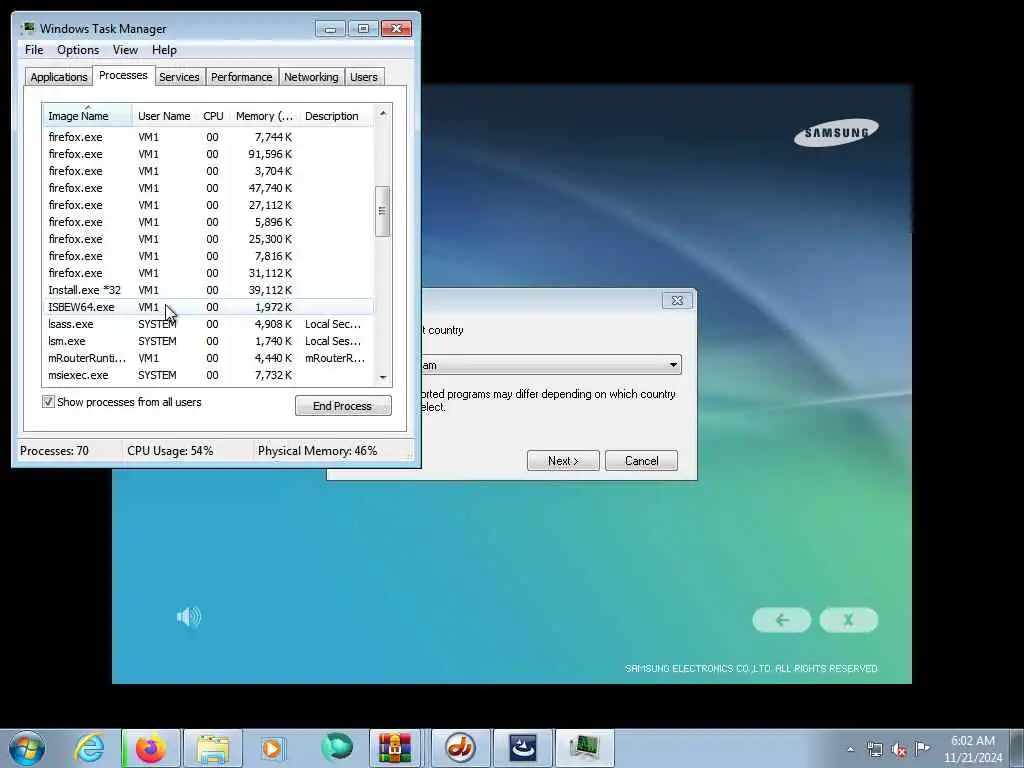
Task: Switch to the Performance tab
Action: pyautogui.click(x=242, y=77)
